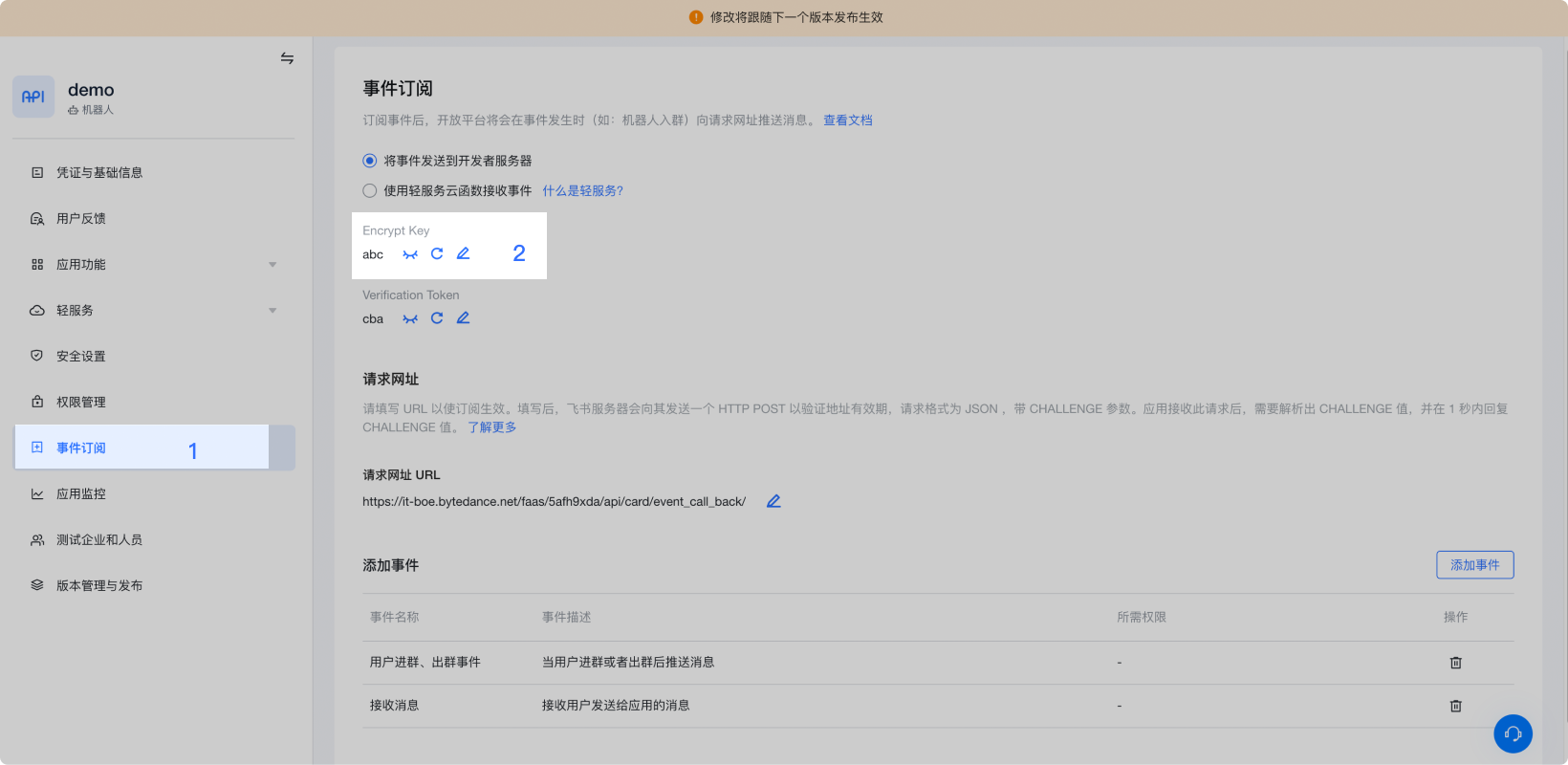
Task: Show Encrypt Key with the eye icon
Action: [x=410, y=254]
